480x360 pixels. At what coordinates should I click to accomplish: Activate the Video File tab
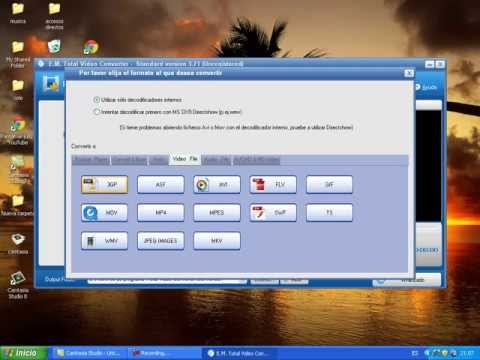click(185, 159)
